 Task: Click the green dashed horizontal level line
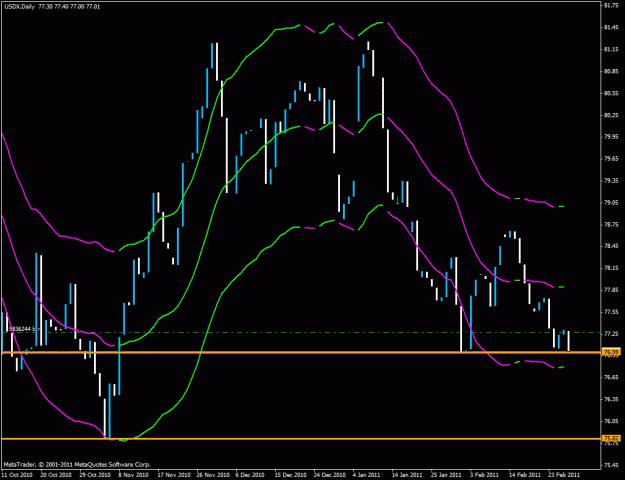303,332
